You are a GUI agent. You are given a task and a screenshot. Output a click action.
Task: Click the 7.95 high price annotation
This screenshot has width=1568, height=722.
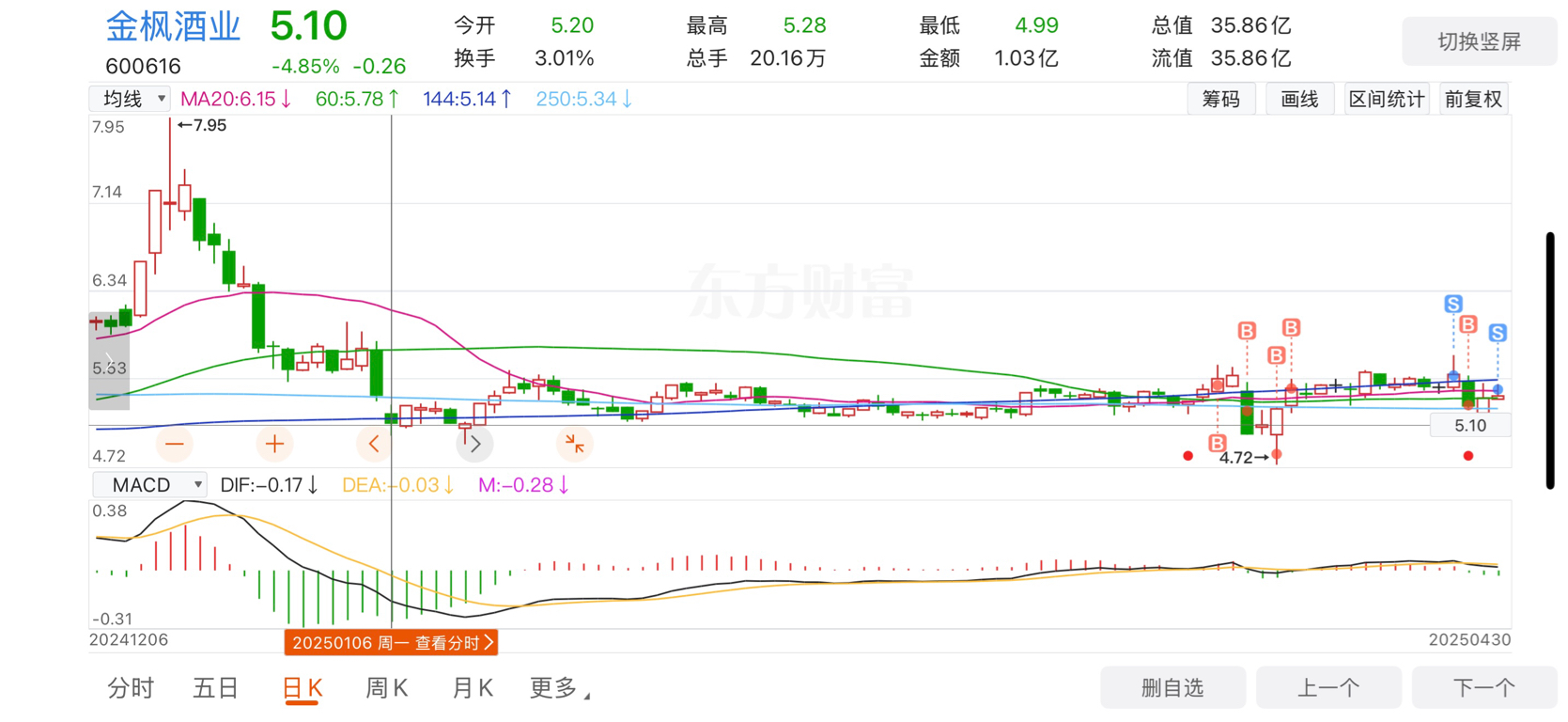pyautogui.click(x=202, y=125)
